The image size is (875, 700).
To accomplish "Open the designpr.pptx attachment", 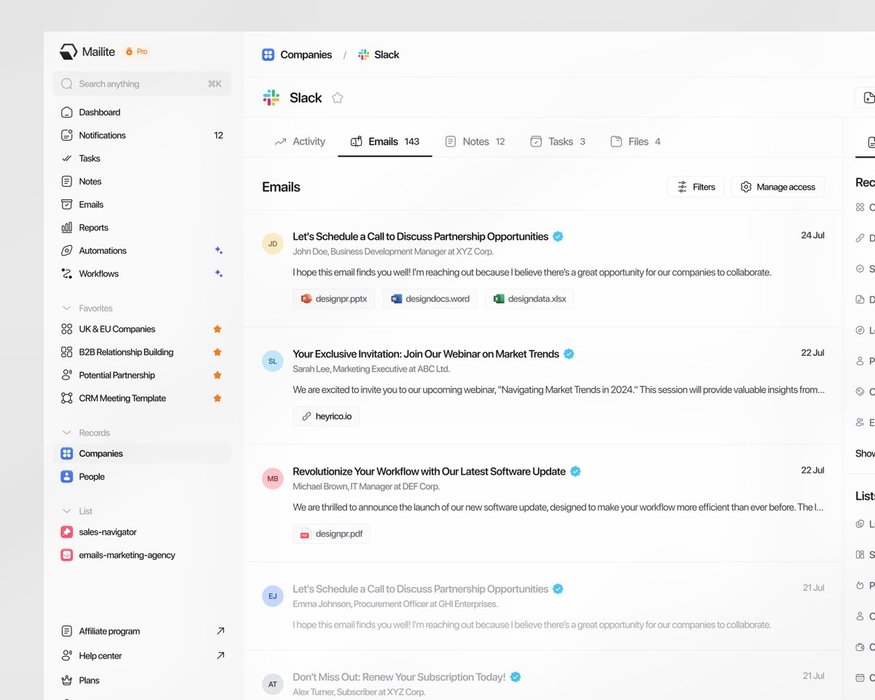I will pyautogui.click(x=334, y=298).
